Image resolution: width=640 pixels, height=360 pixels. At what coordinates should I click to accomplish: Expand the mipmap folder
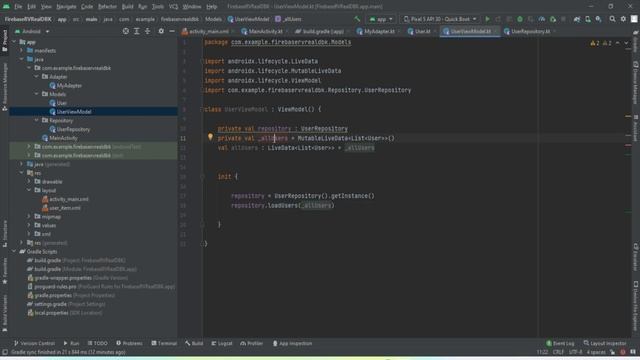(x=29, y=216)
